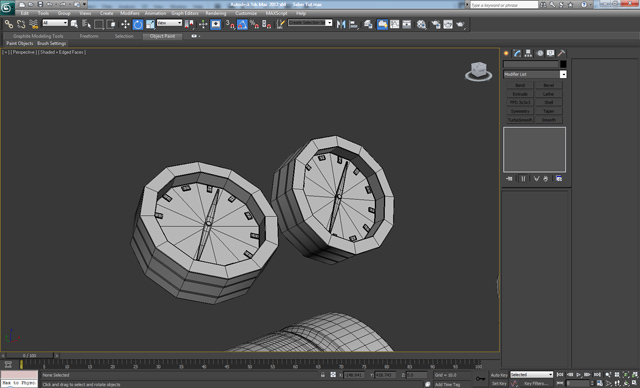The height and width of the screenshot is (388, 640).
Task: Open the Rendering menu
Action: tap(216, 13)
